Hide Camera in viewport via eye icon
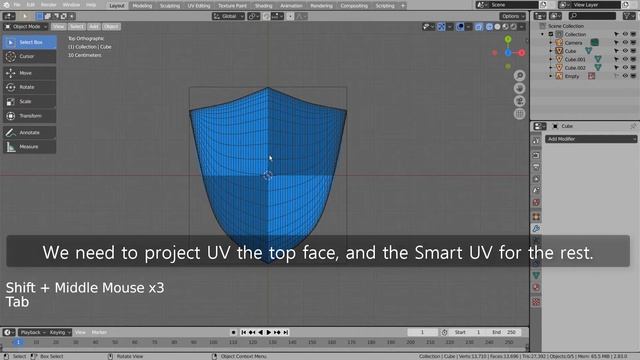Image resolution: width=640 pixels, height=360 pixels. [625, 42]
